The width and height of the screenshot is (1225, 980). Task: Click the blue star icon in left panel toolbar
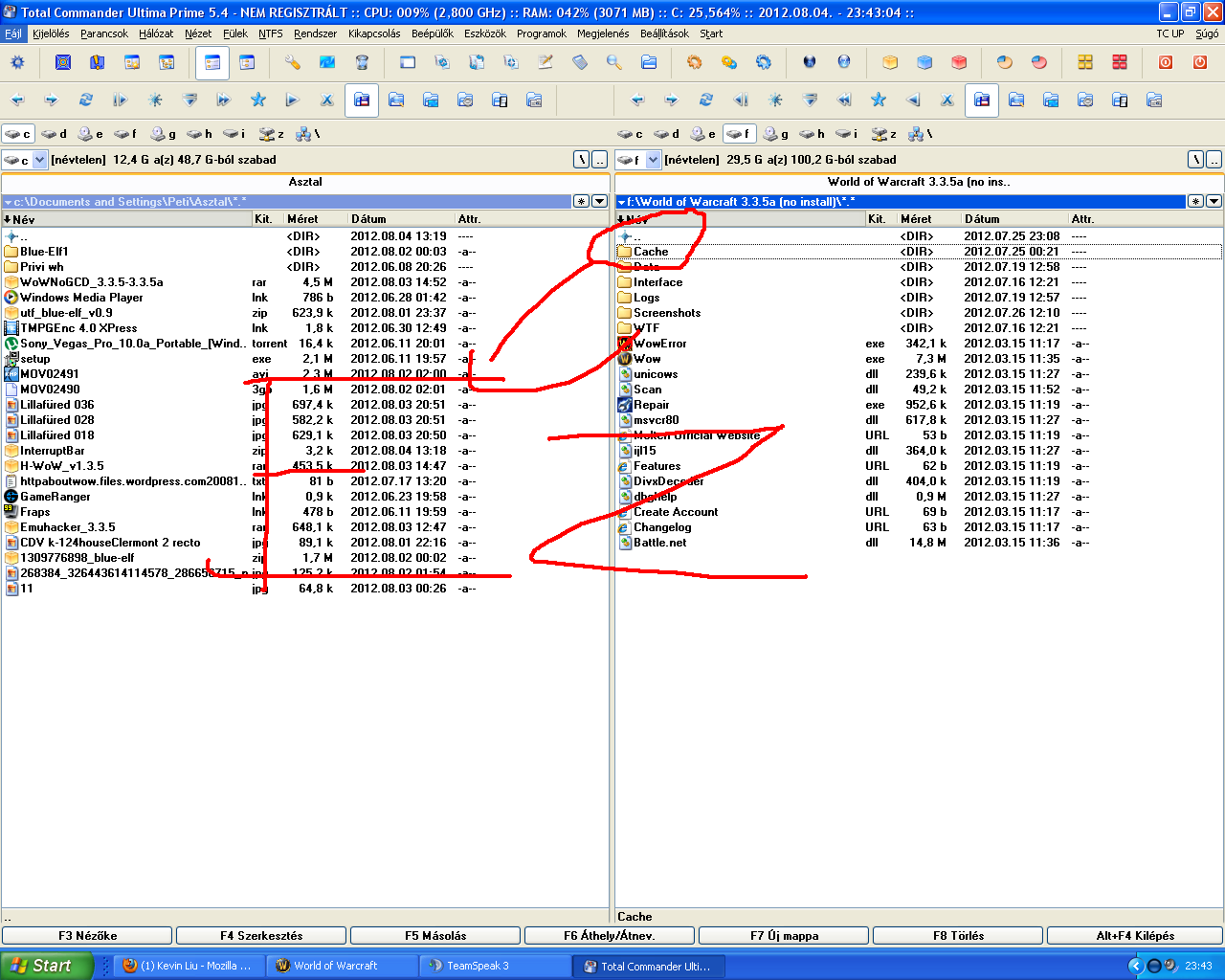click(258, 100)
